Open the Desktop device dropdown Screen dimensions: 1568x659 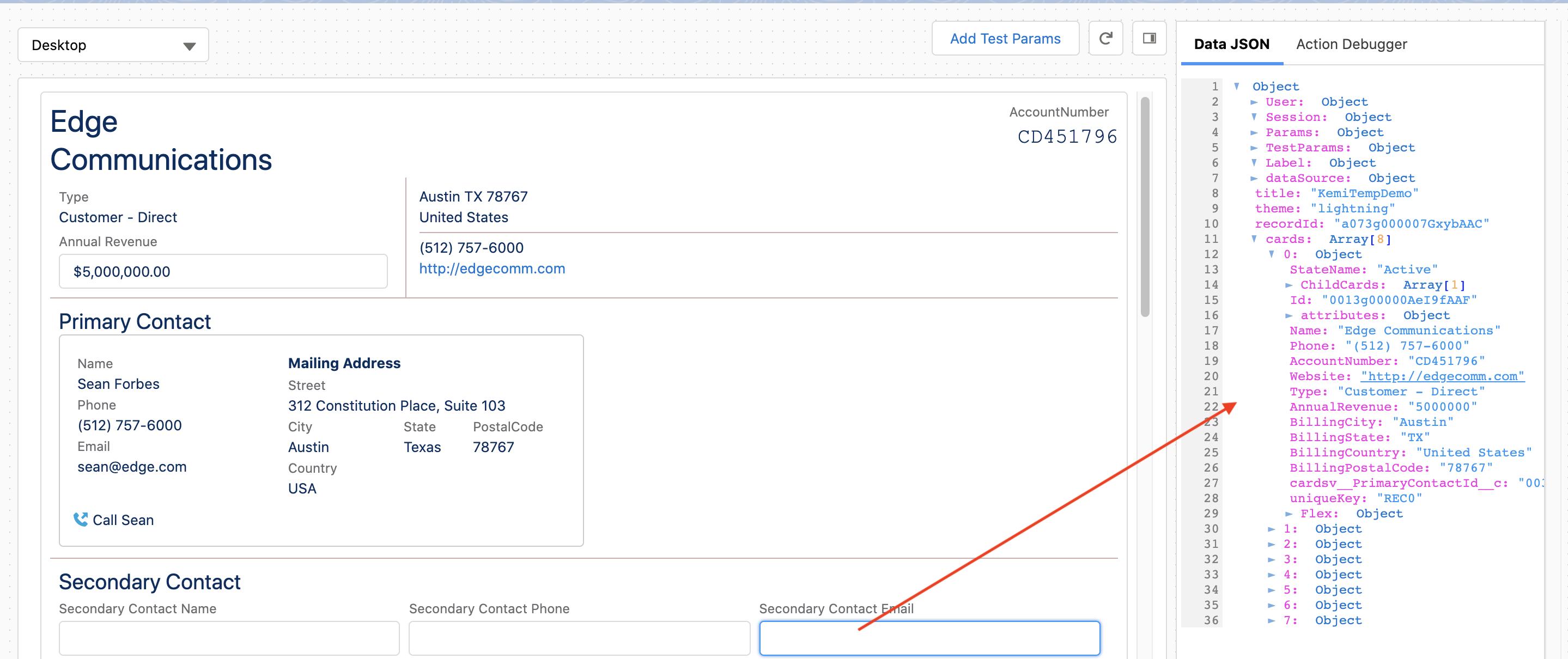113,45
